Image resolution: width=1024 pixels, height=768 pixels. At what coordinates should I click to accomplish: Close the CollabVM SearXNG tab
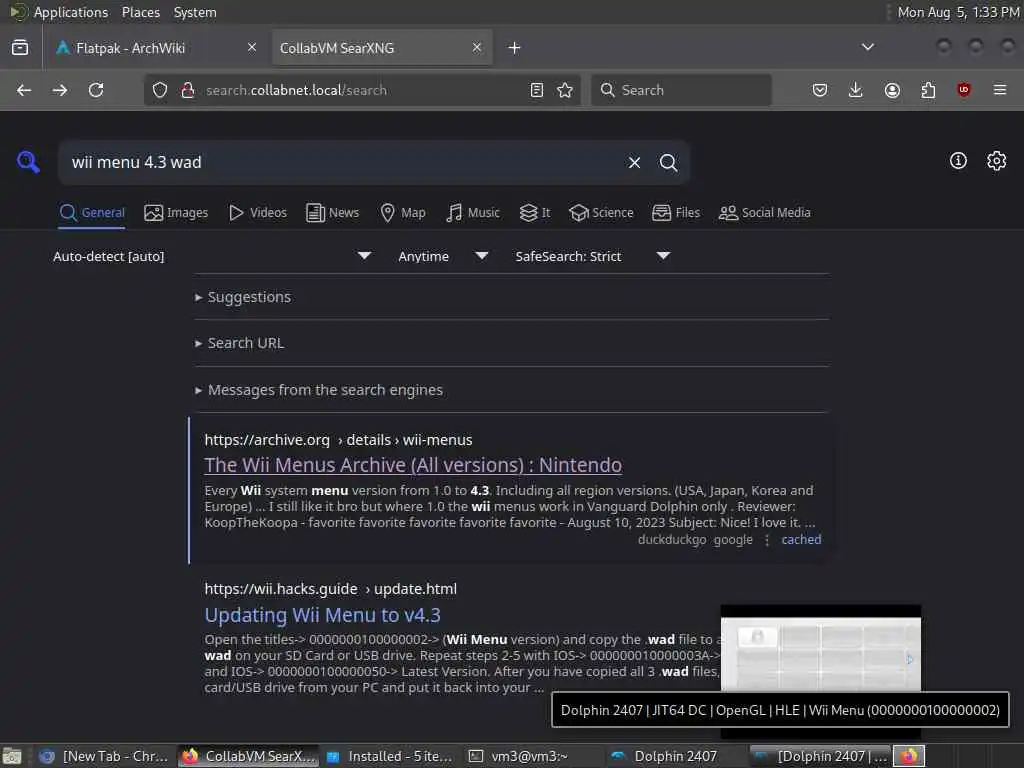coord(477,47)
